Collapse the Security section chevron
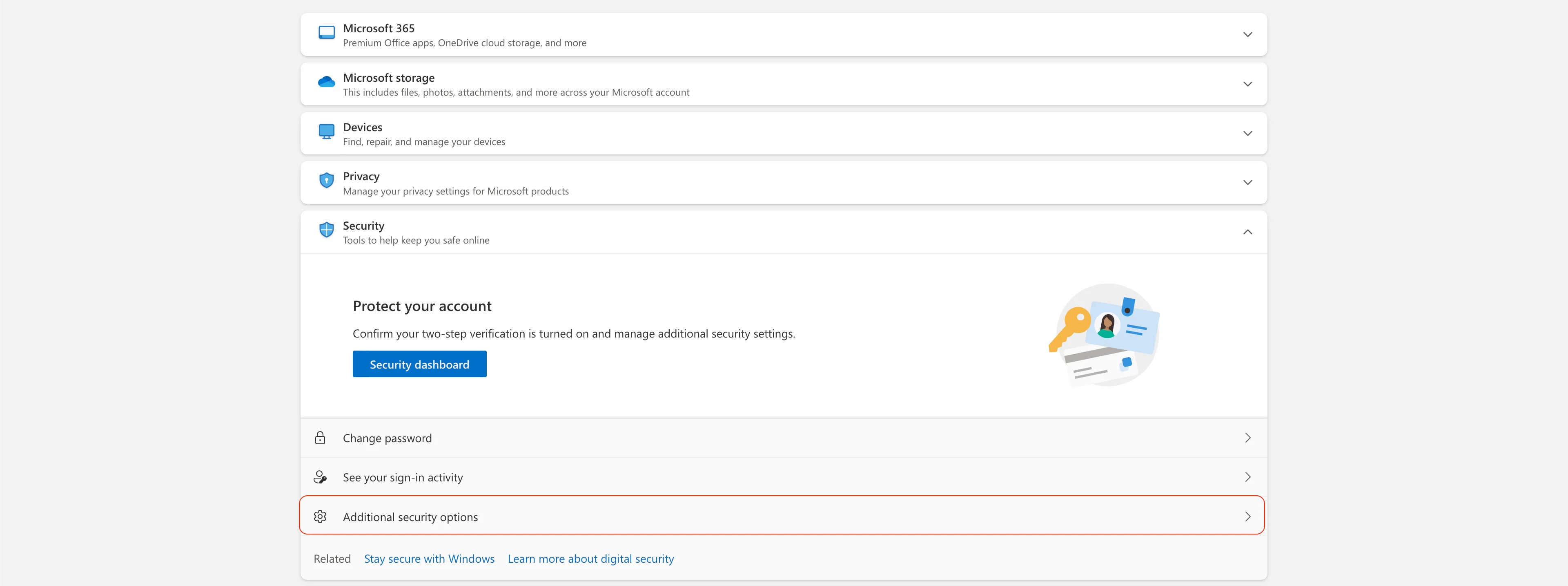The image size is (1568, 586). point(1247,232)
